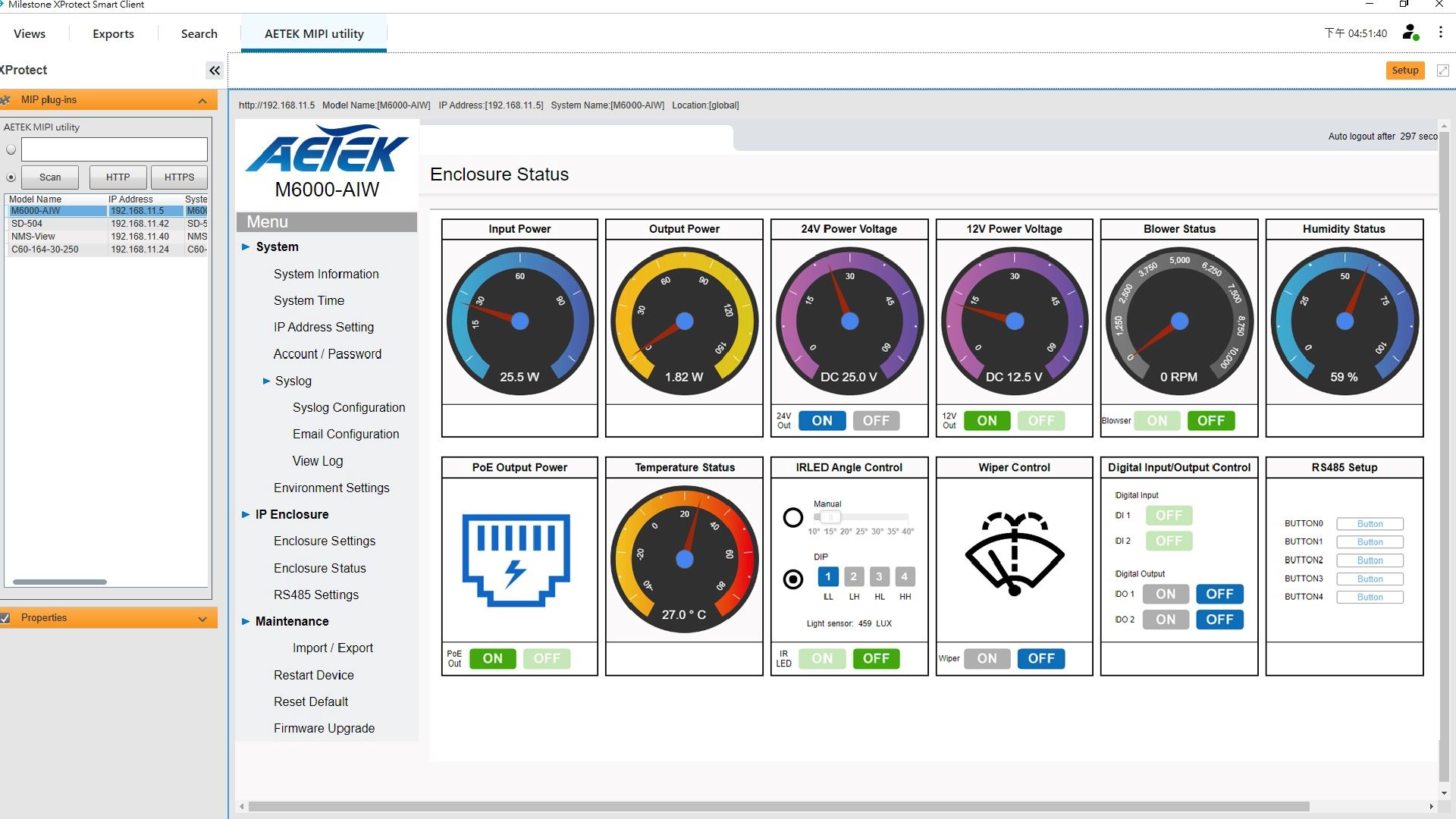Image resolution: width=1456 pixels, height=819 pixels.
Task: Select the C60-164-30-250 device row
Action: tap(107, 249)
